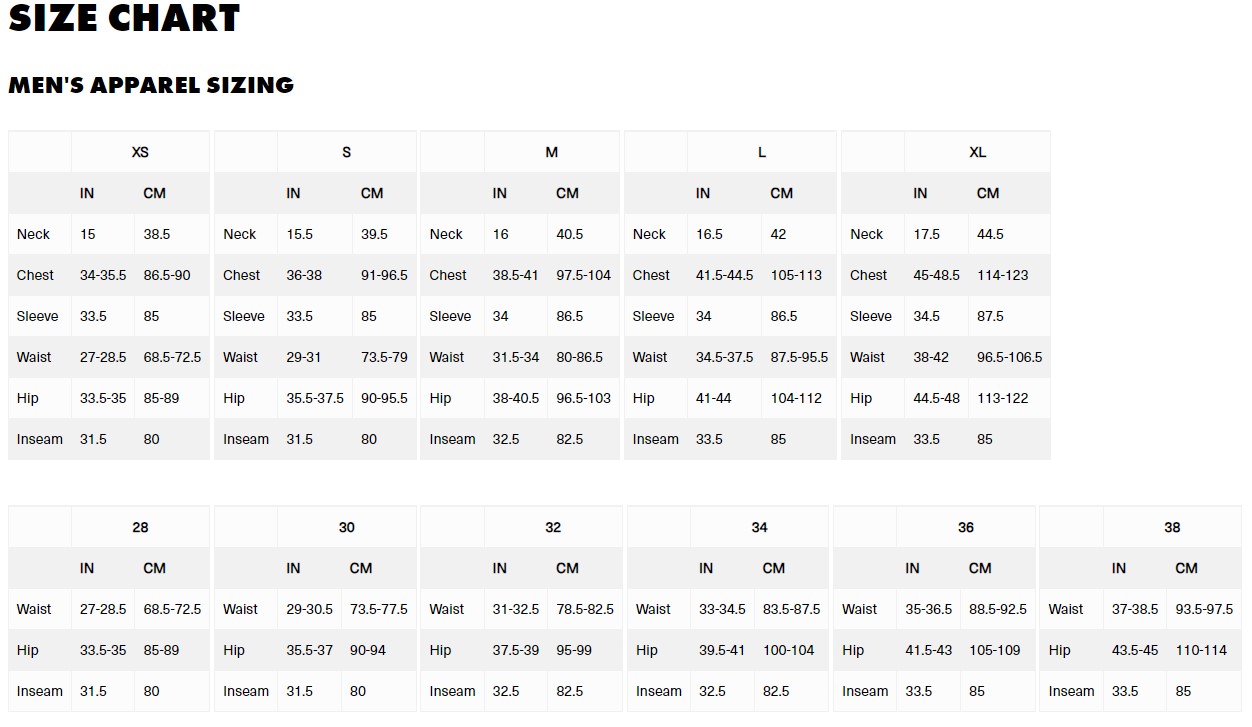This screenshot has height=727, width=1252.
Task: Select the Inseam row label in size 38 table
Action: pyautogui.click(x=1071, y=691)
